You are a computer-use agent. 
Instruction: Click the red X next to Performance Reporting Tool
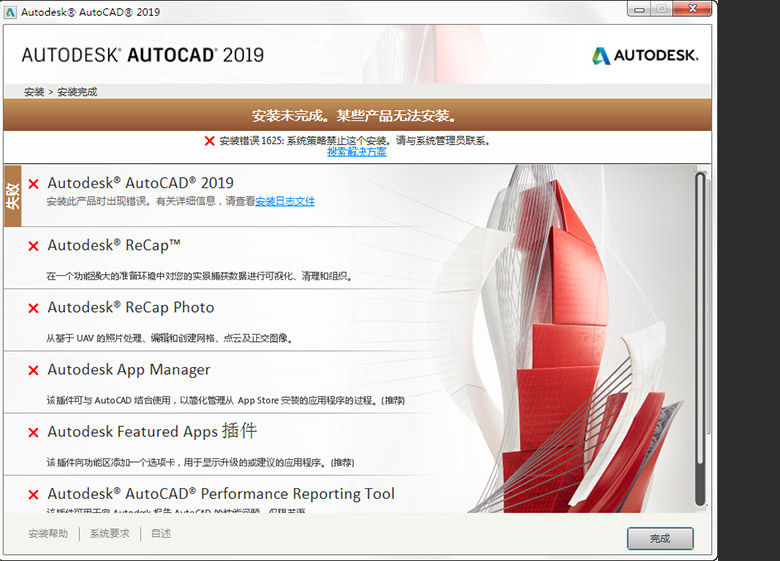tap(33, 495)
